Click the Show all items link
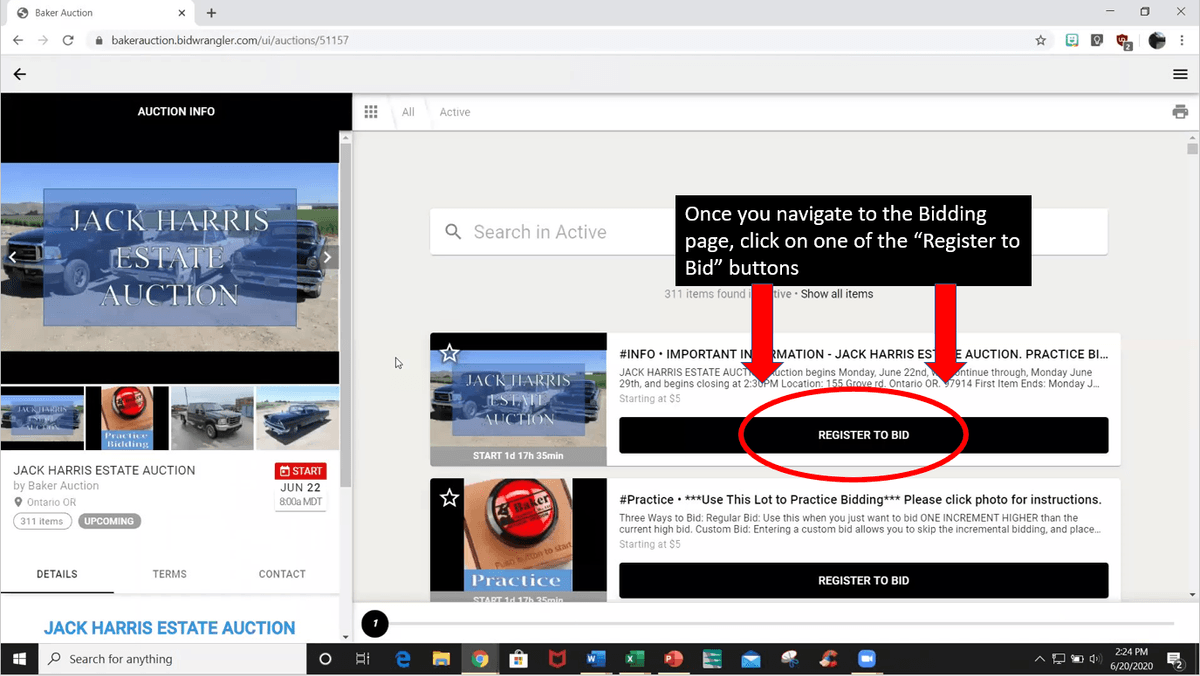Screen dimensions: 1200x676 (x=837, y=294)
